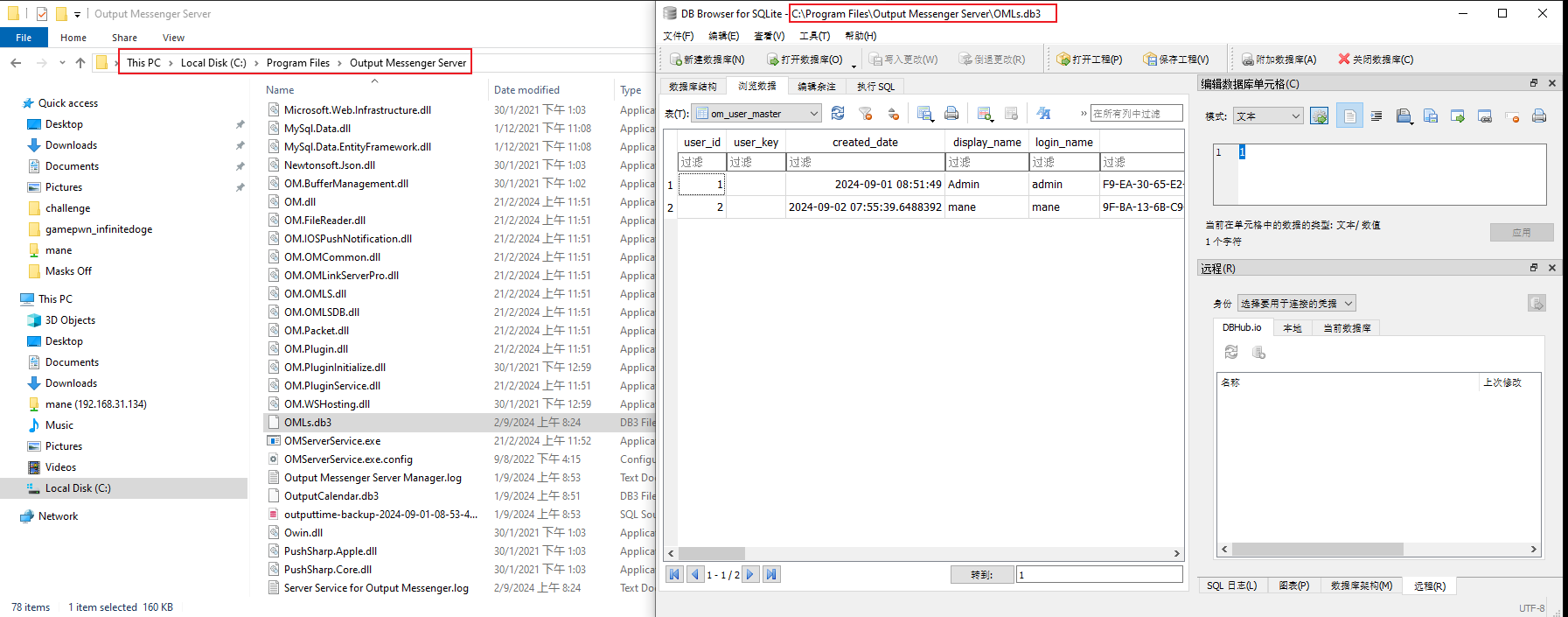Go to last record navigation button
This screenshot has height=617, width=1568.
[771, 574]
